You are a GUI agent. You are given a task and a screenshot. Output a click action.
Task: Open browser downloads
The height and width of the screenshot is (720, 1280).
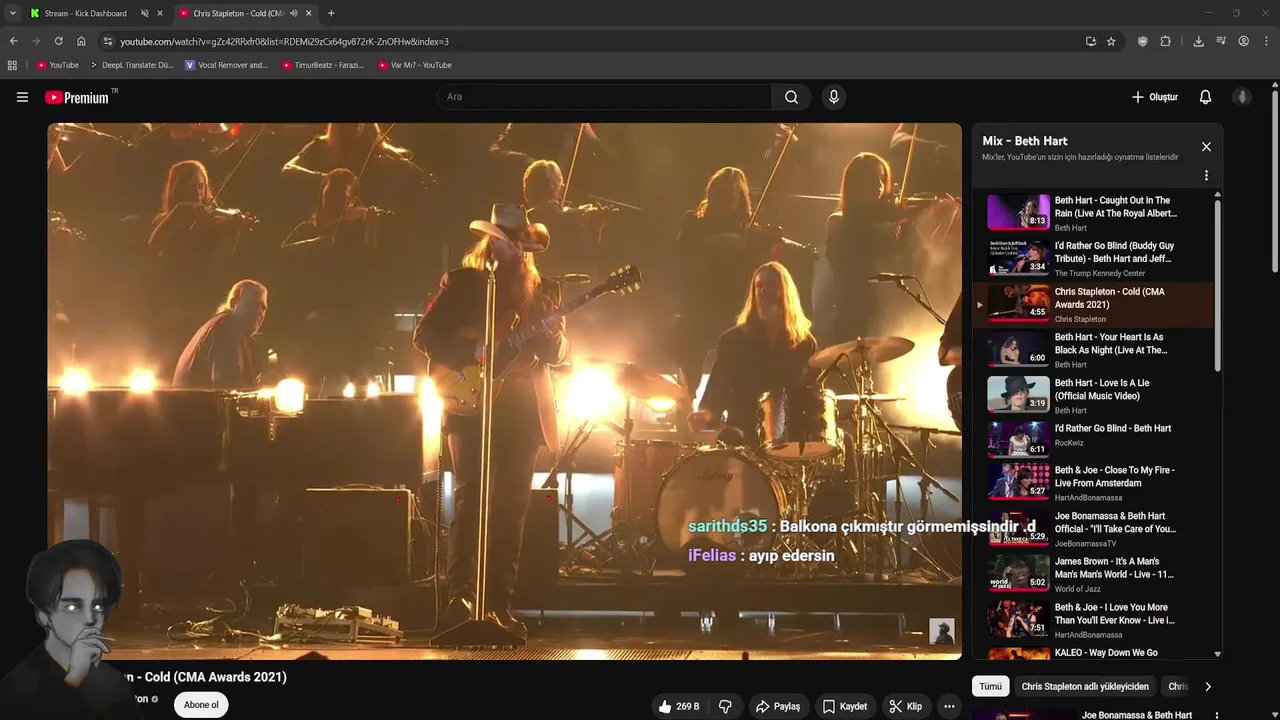[1198, 41]
